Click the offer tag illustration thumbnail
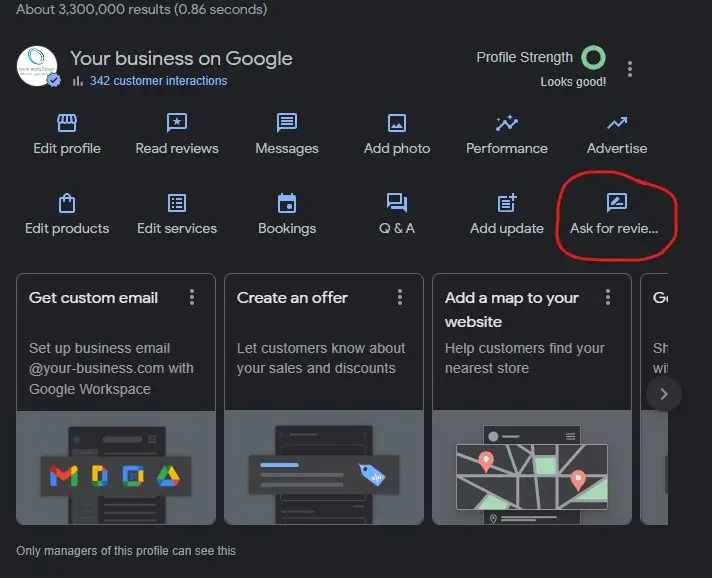The height and width of the screenshot is (578, 712). (x=324, y=468)
